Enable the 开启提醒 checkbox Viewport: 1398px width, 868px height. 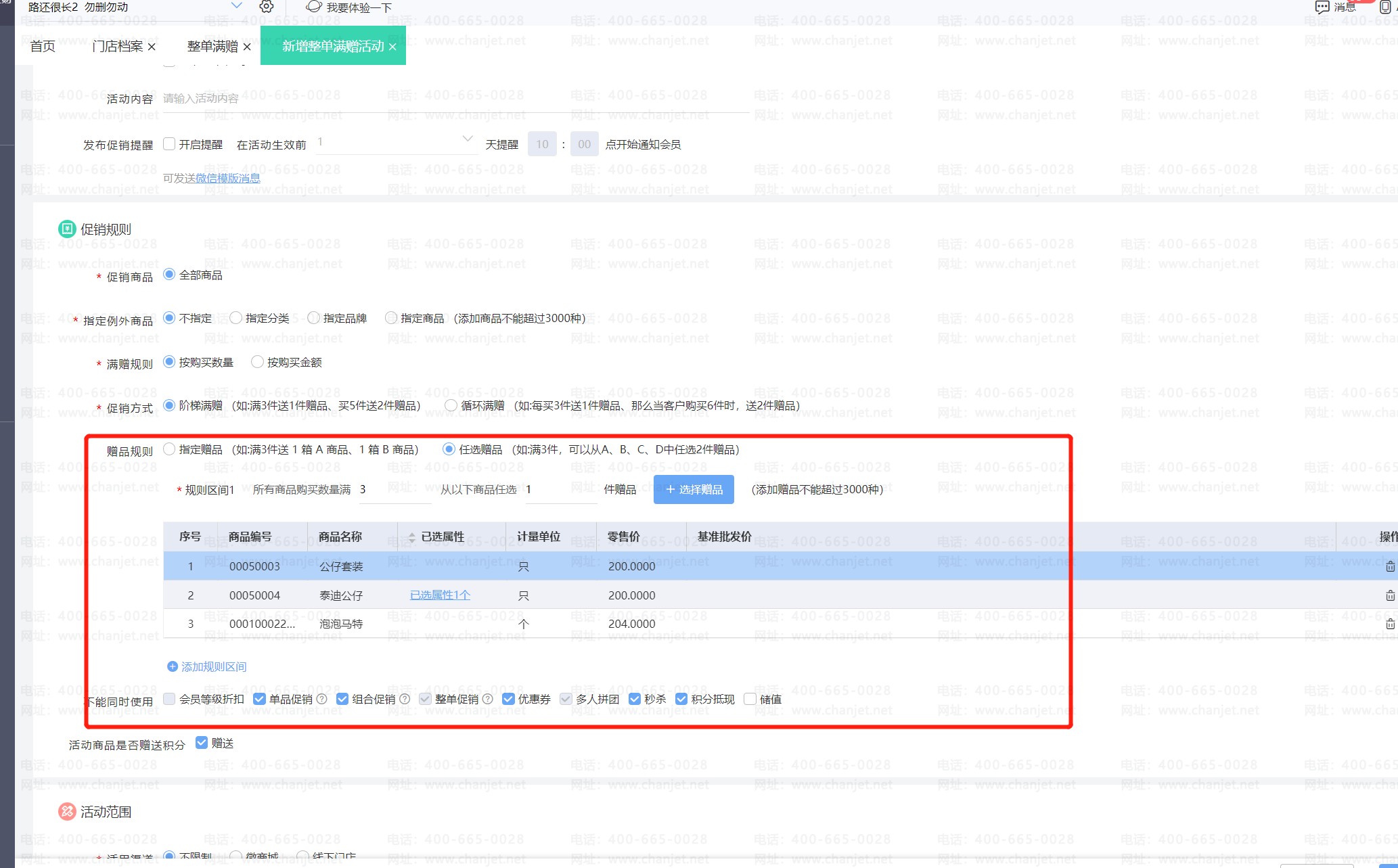(170, 144)
